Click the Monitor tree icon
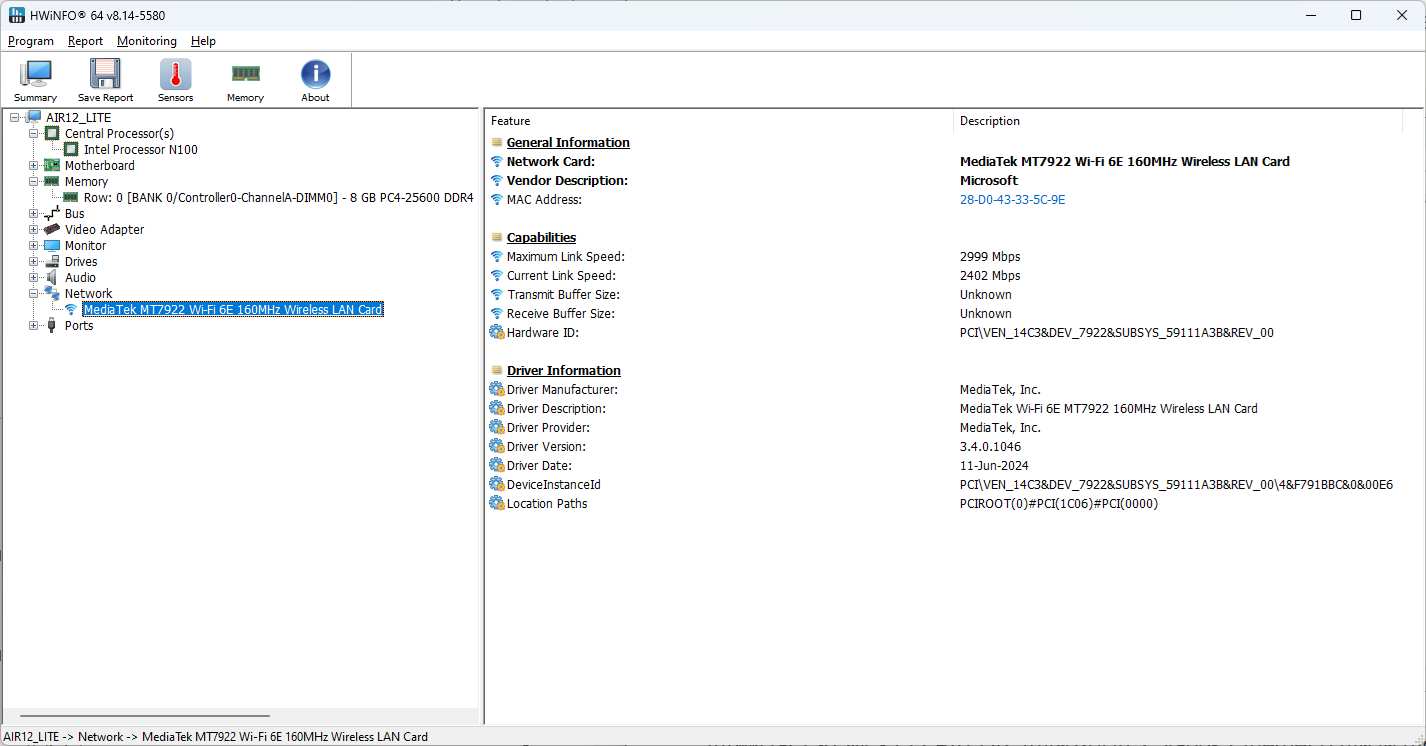1426x746 pixels. [x=52, y=246]
